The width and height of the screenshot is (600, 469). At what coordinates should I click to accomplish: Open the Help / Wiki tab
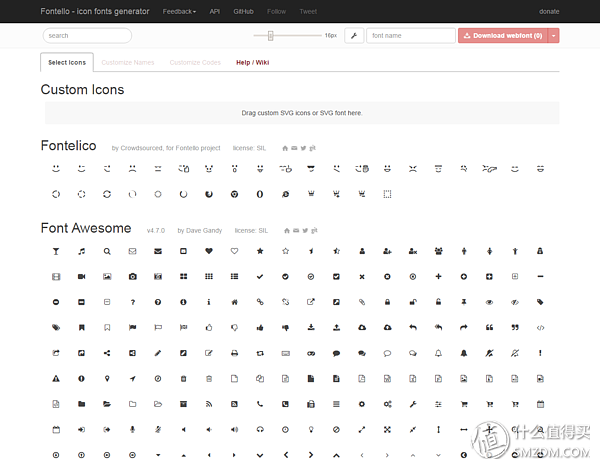[253, 62]
